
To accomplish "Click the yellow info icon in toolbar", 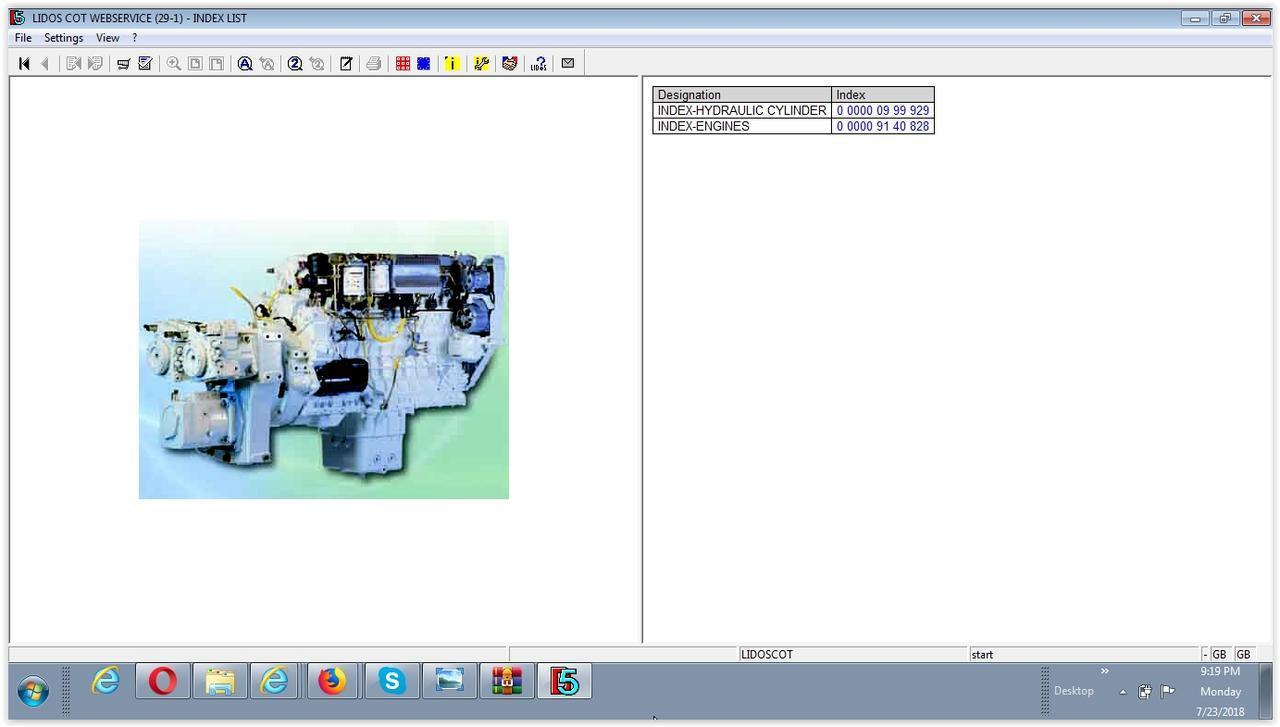I will (x=452, y=63).
